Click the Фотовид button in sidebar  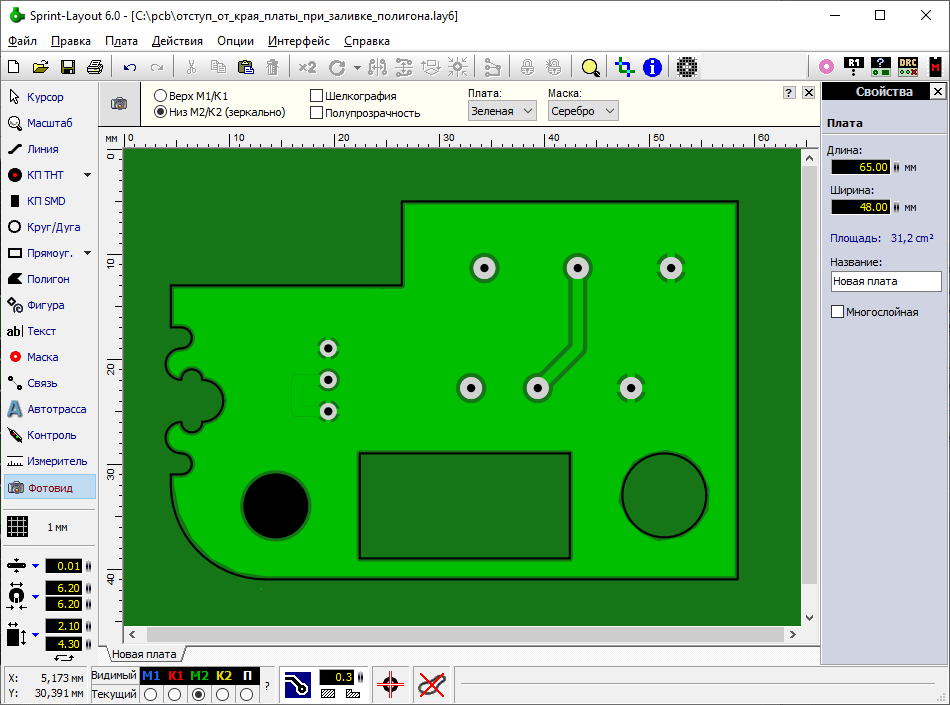pyautogui.click(x=48, y=487)
